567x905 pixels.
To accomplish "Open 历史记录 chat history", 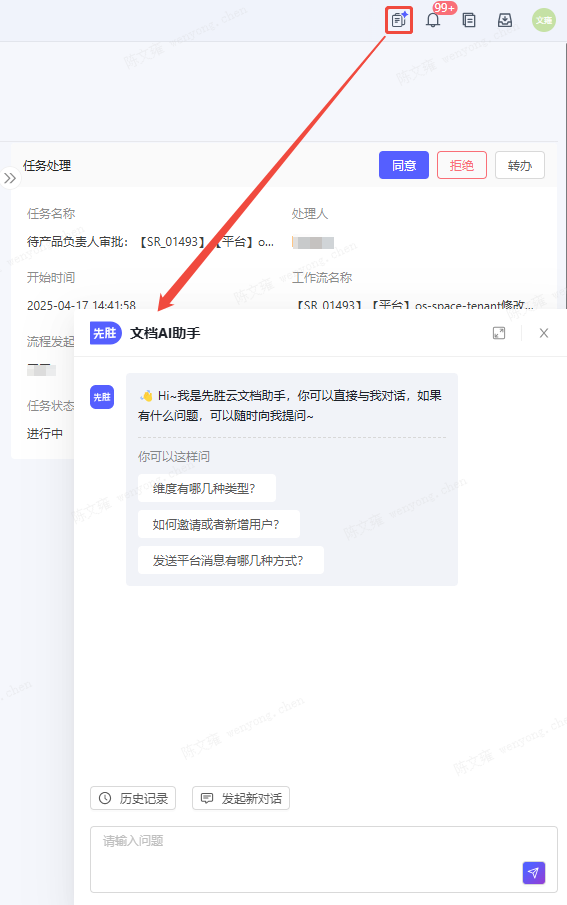I will pyautogui.click(x=133, y=798).
